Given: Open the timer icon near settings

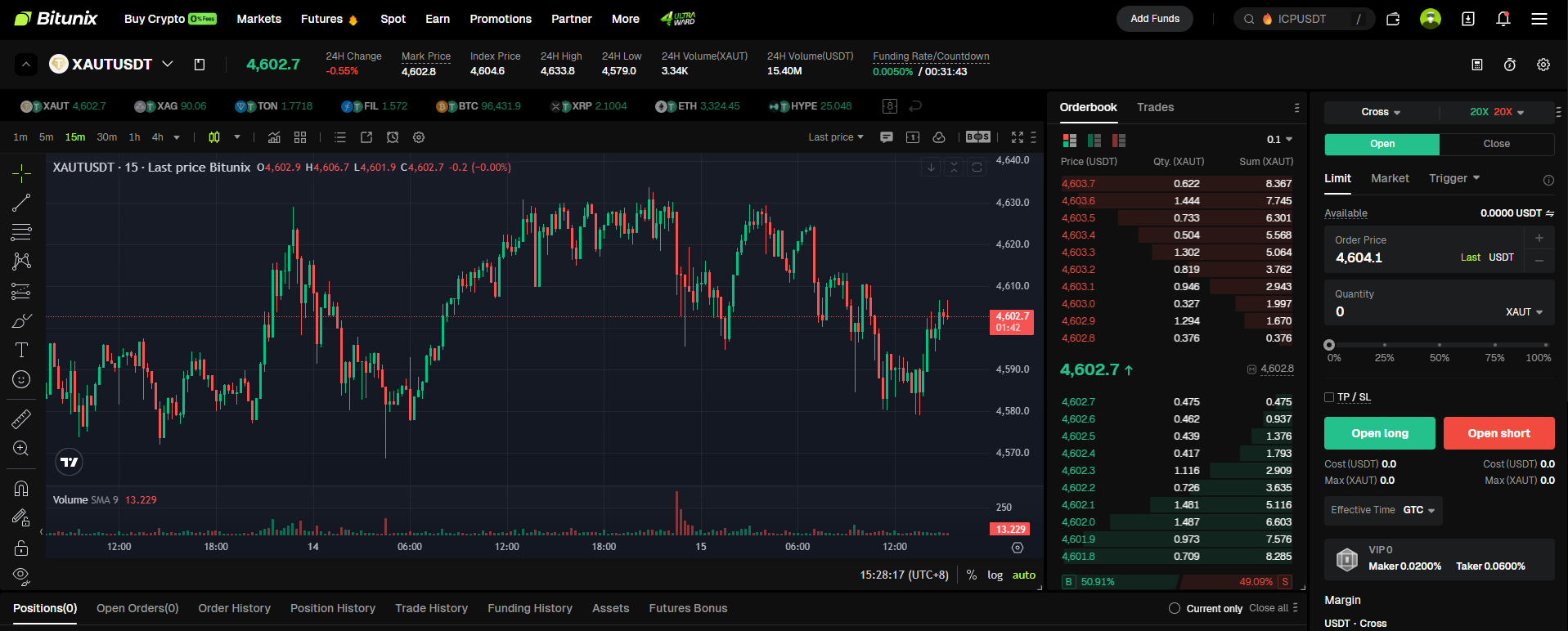Looking at the screenshot, I should 1510,65.
